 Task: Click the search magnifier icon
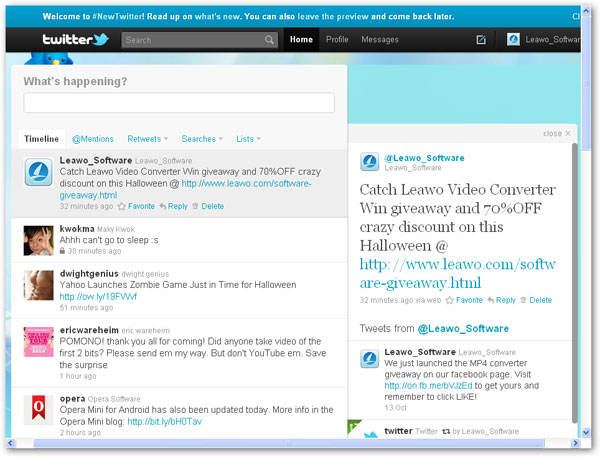coord(269,39)
